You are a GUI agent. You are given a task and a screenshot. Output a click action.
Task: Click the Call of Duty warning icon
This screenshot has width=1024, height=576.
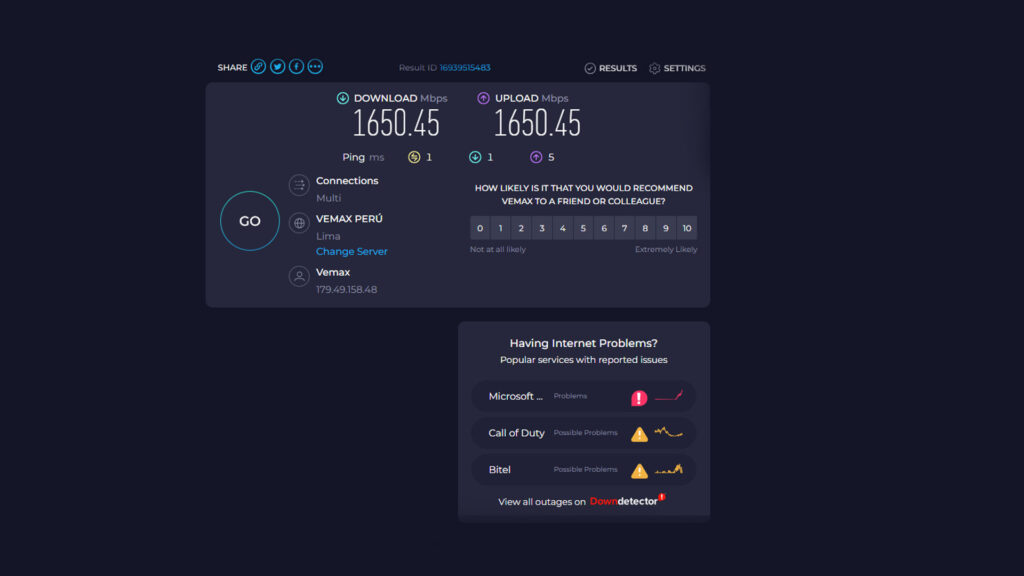coord(639,434)
